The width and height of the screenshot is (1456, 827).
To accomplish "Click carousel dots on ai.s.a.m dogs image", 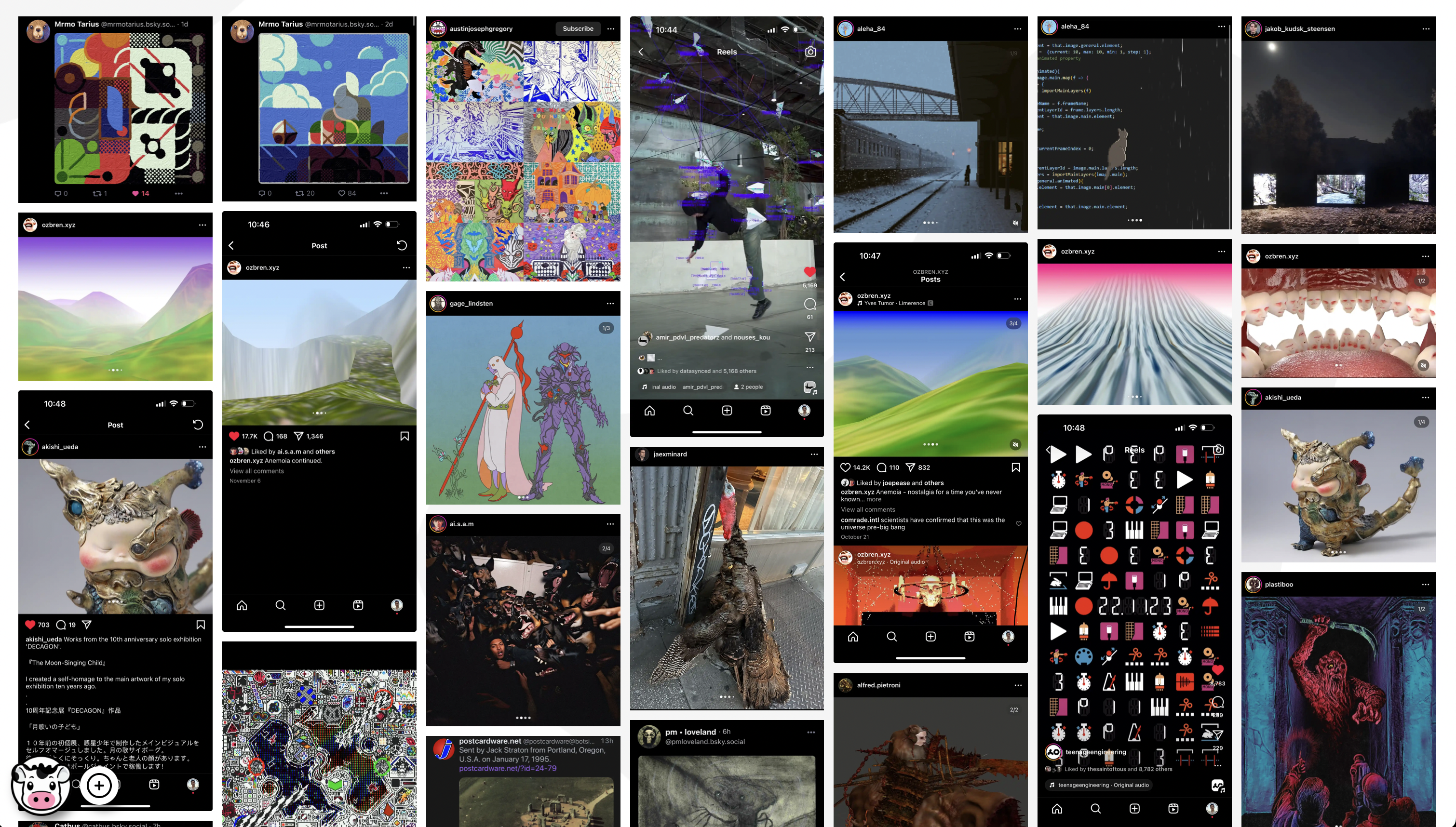I will [x=523, y=718].
